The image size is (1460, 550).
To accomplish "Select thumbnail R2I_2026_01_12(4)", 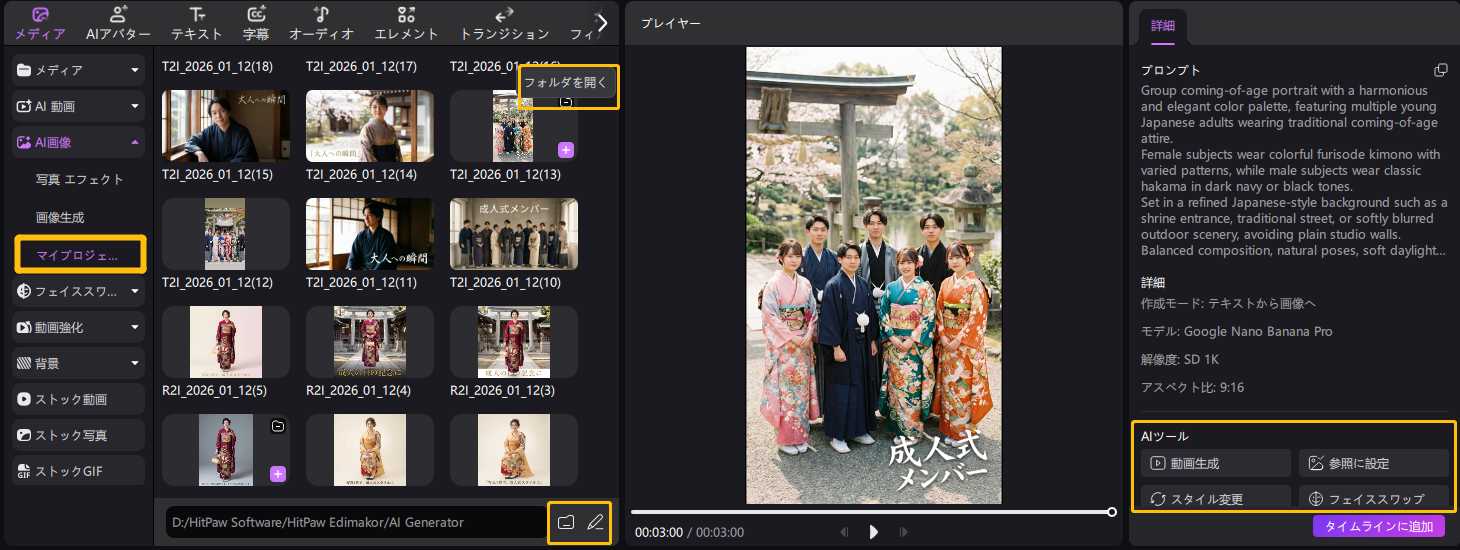I will pyautogui.click(x=370, y=342).
